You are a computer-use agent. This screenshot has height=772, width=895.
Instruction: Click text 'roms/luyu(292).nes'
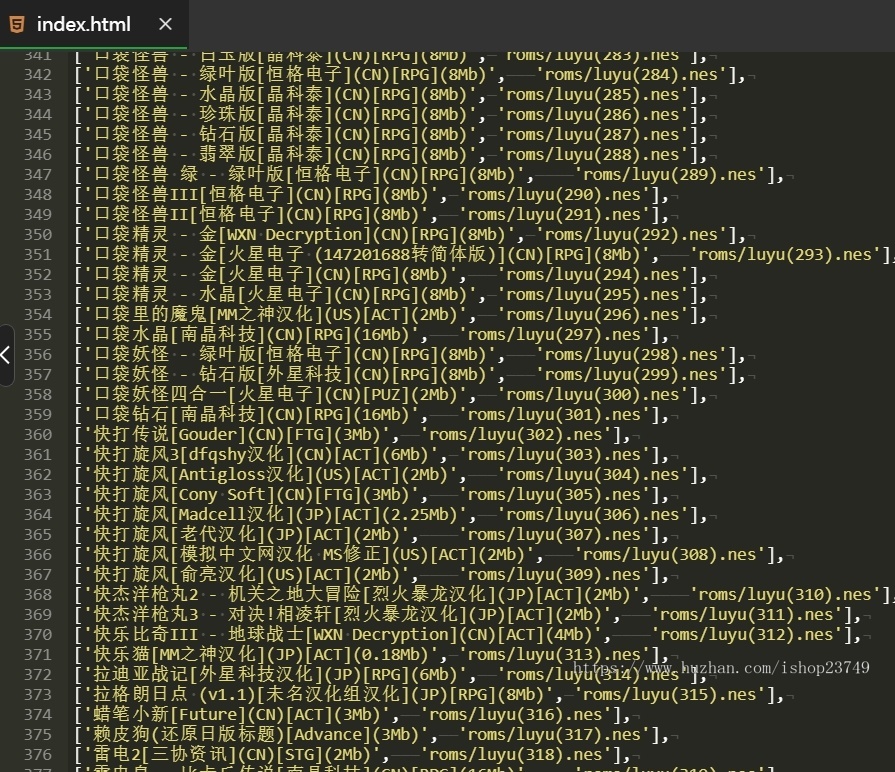(631, 235)
